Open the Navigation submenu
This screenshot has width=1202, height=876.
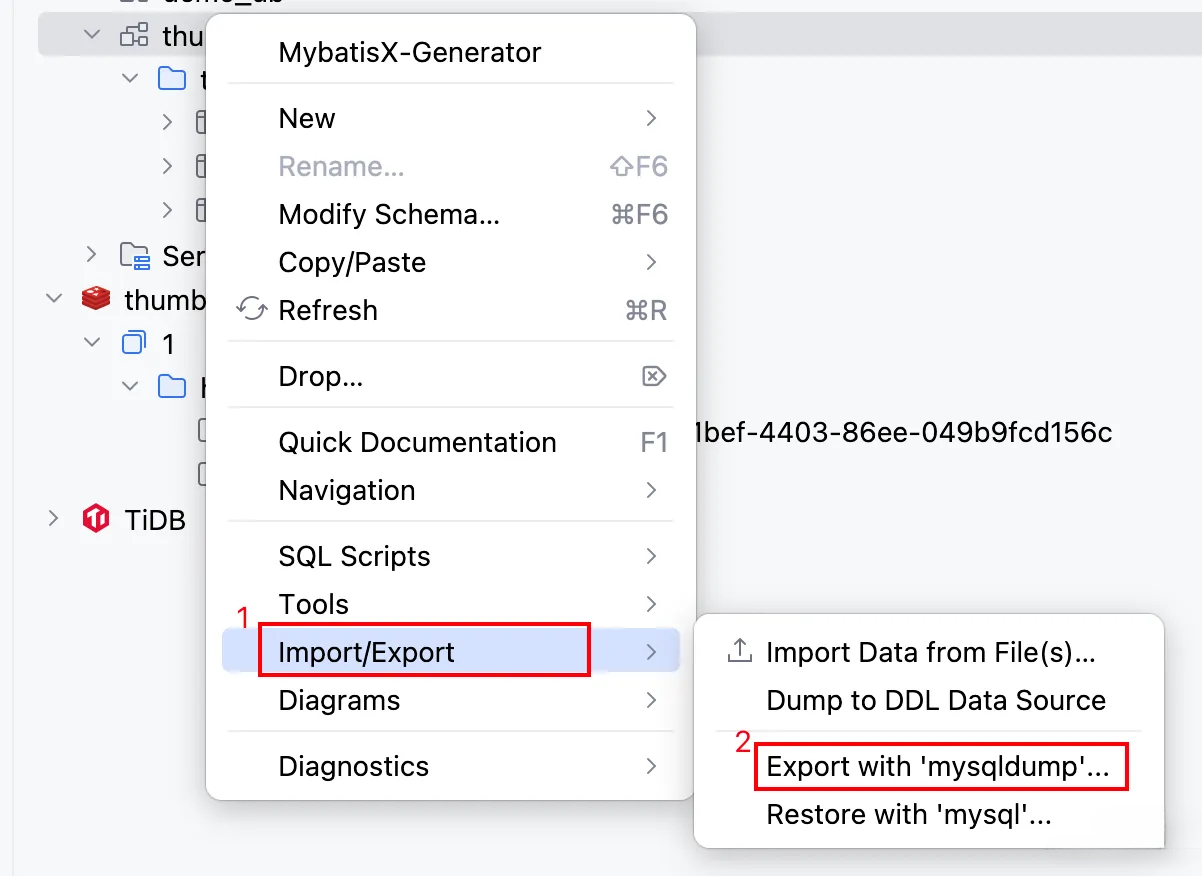[x=450, y=490]
